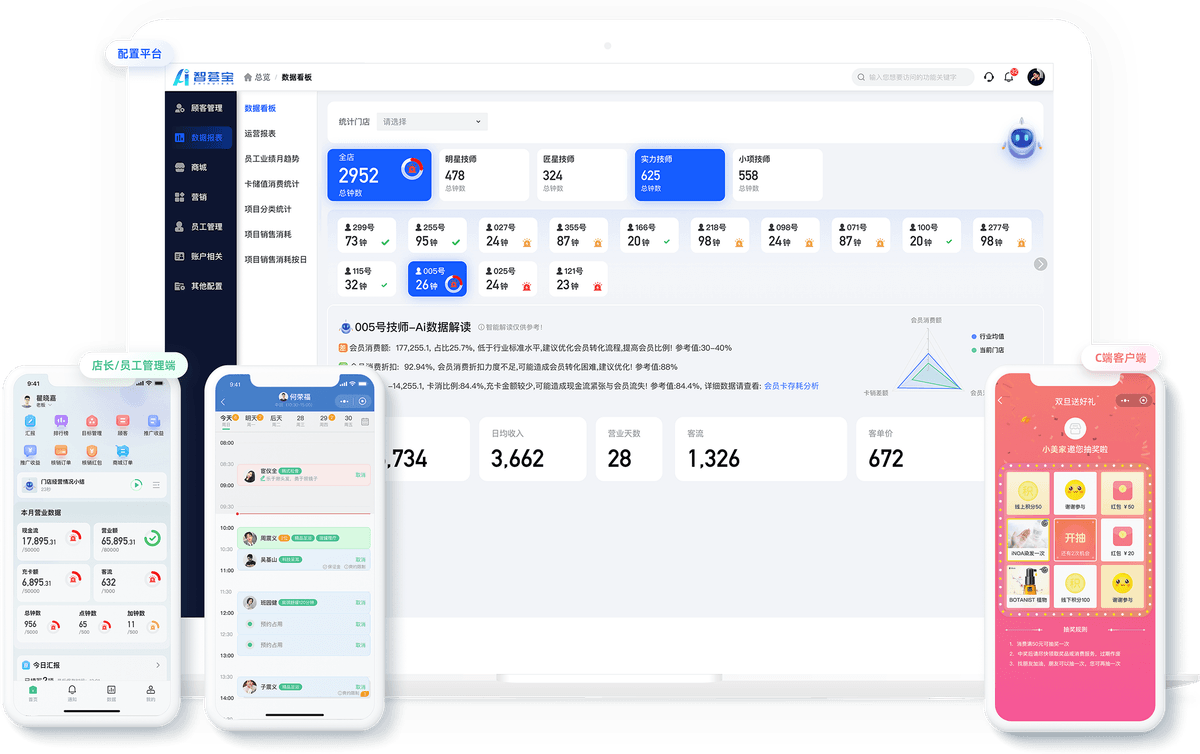Tap back arrow on 双旦送好礼 phone
1200x754 pixels.
point(1000,400)
